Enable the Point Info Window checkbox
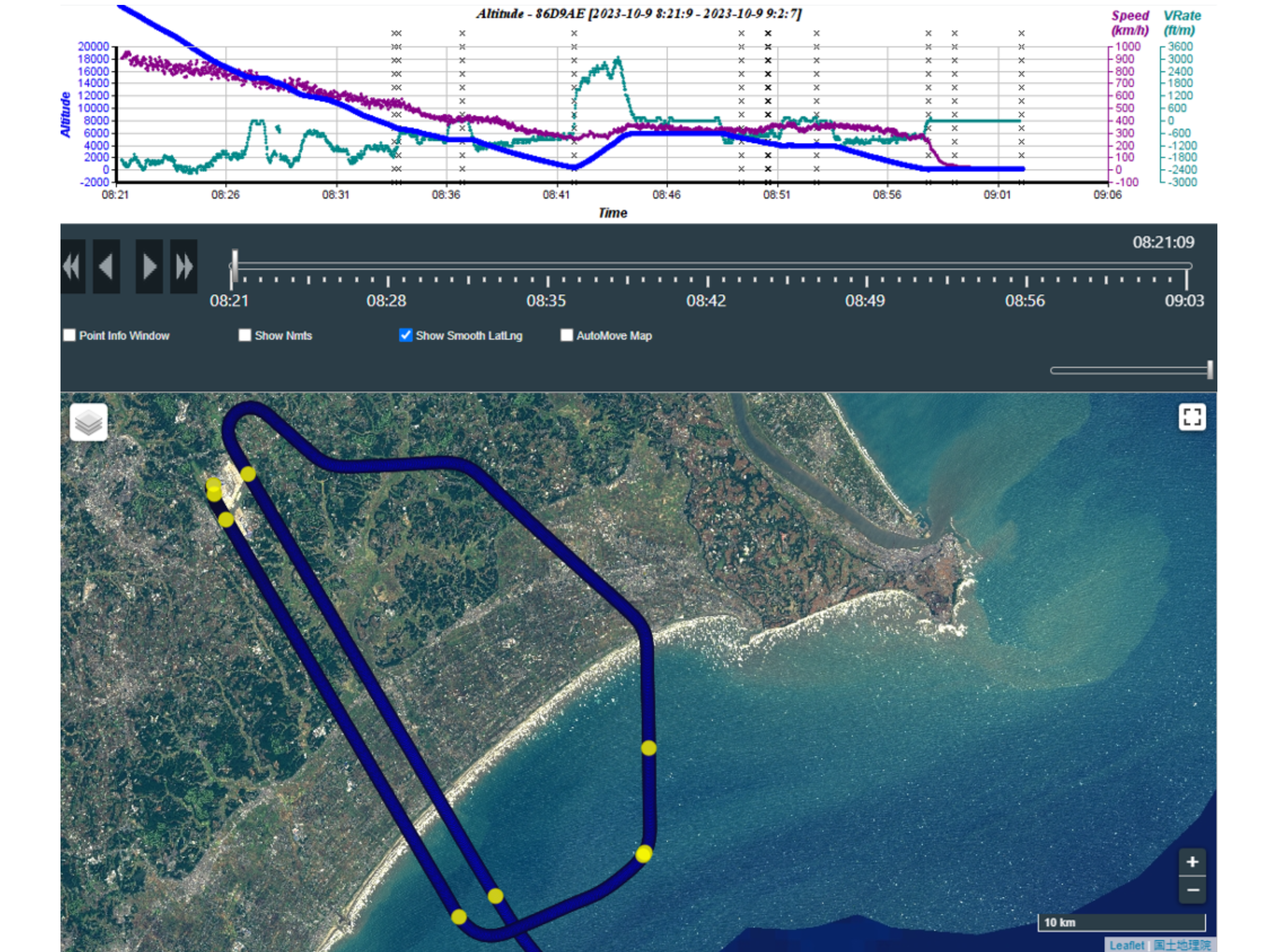This screenshot has height=952, width=1269. click(x=69, y=335)
